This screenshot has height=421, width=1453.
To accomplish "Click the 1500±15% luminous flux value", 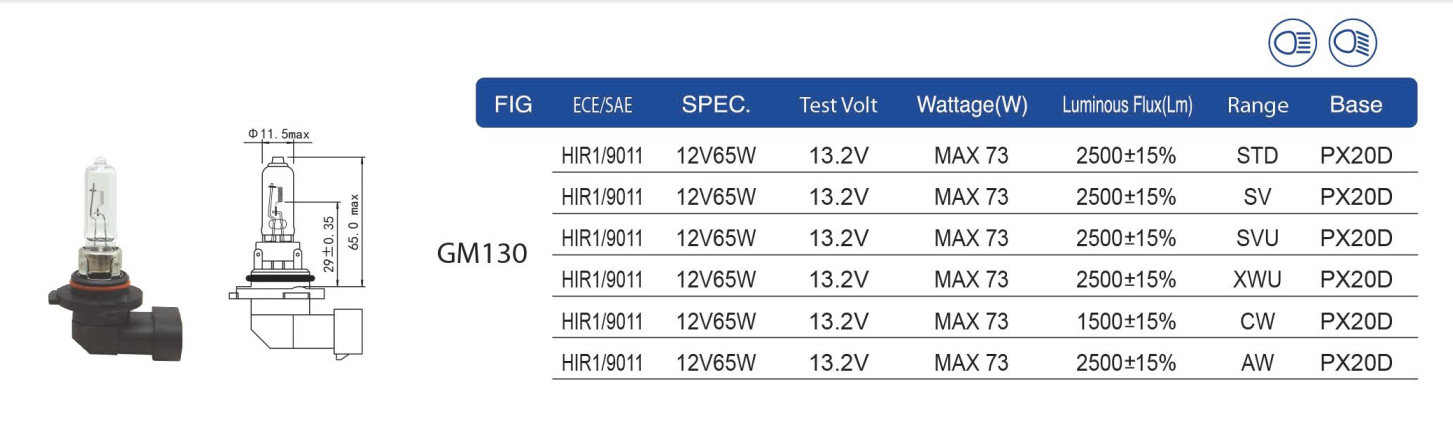I will click(x=1126, y=322).
